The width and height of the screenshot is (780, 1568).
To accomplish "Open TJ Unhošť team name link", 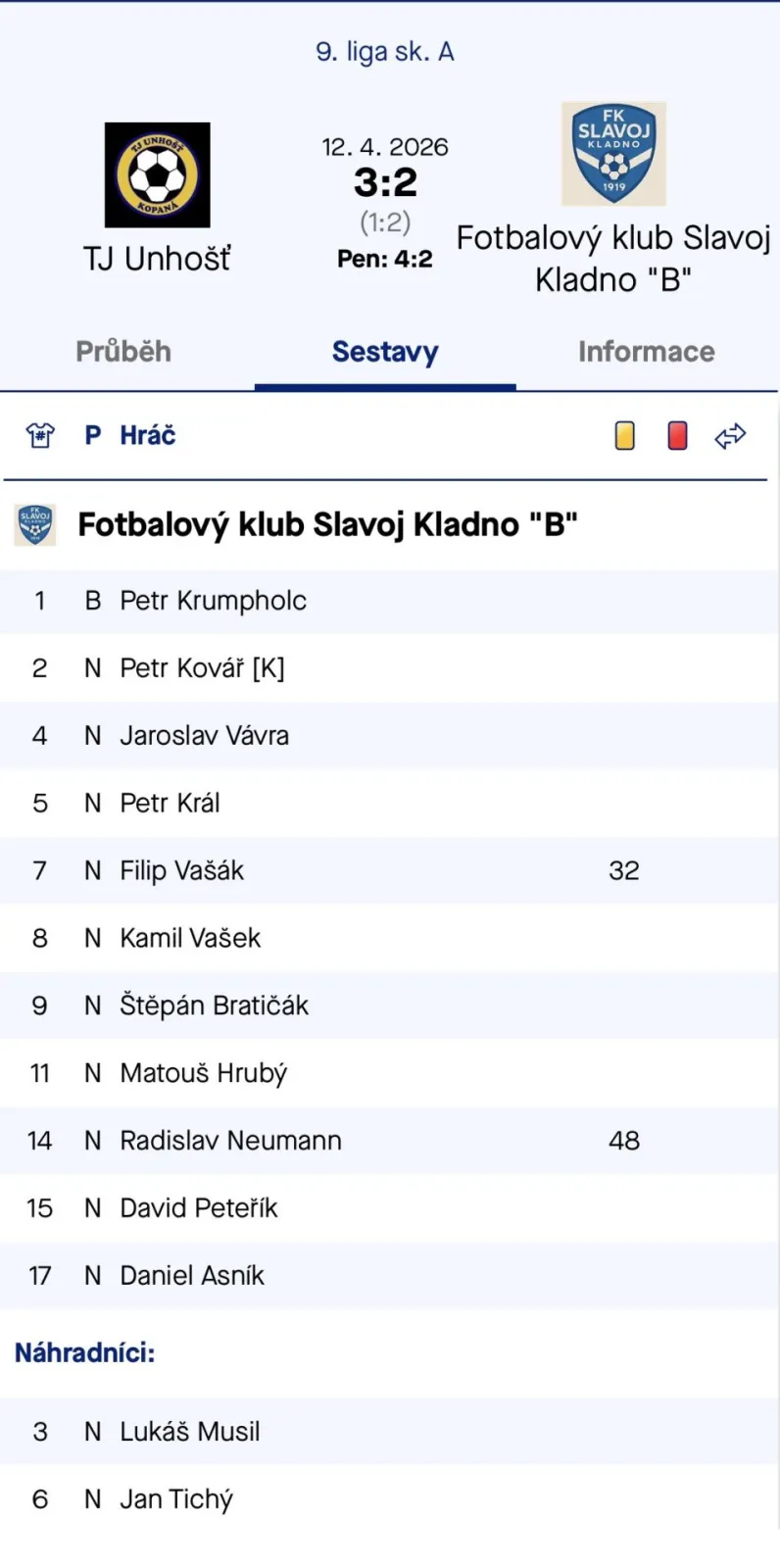I will (157, 259).
